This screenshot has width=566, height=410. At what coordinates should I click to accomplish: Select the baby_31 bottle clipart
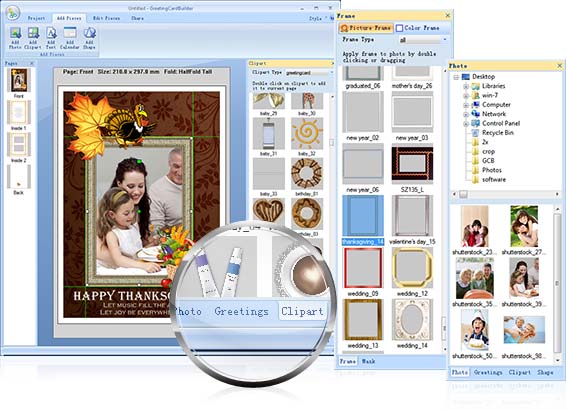pyautogui.click(x=269, y=133)
